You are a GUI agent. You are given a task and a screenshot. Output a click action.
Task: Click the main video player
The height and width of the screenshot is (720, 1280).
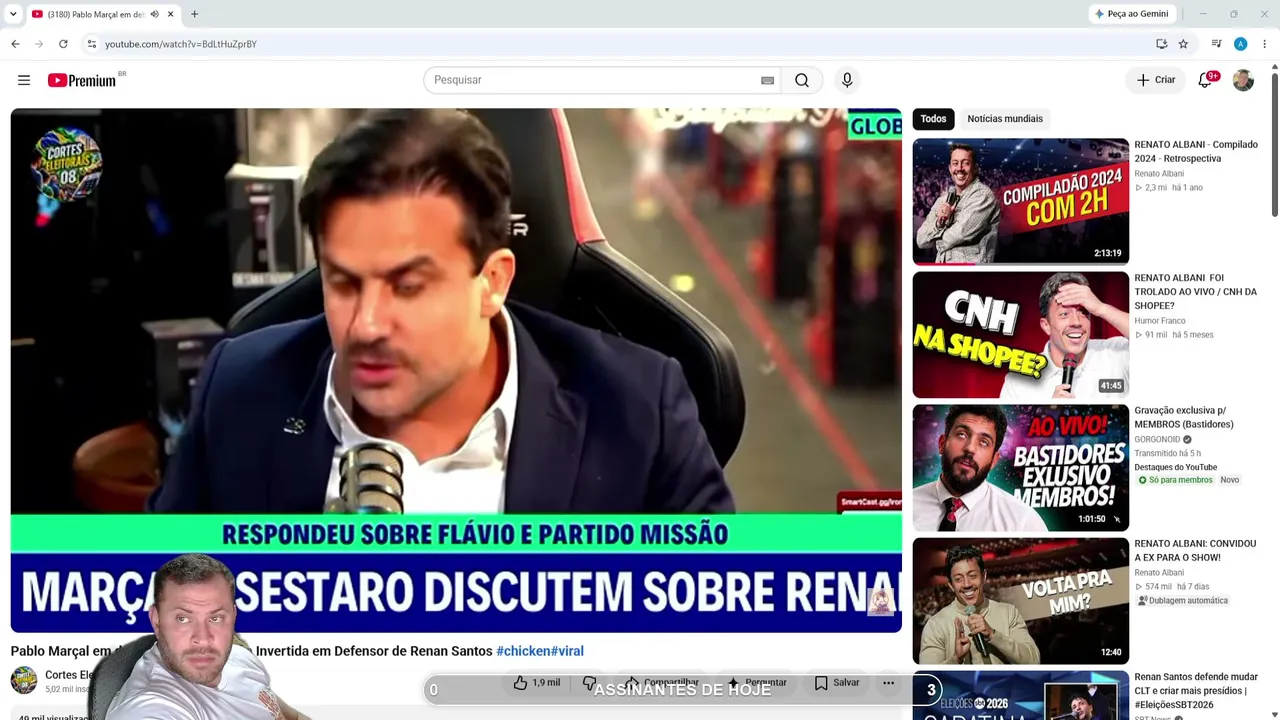pos(456,370)
